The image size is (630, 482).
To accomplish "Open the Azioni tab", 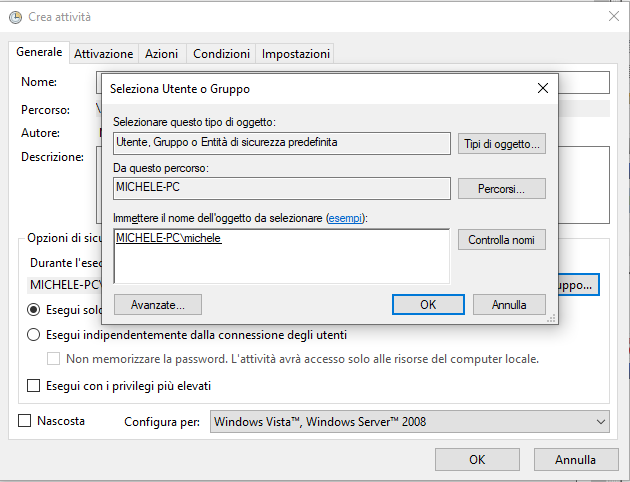I will click(161, 54).
